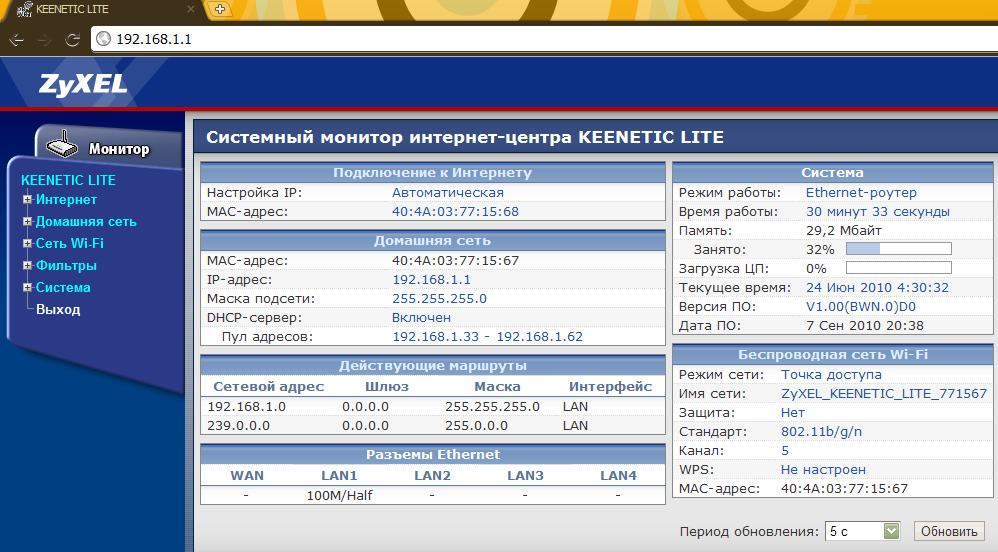The height and width of the screenshot is (552, 998).
Task: Expand the Интернет tree node
Action: click(x=27, y=199)
